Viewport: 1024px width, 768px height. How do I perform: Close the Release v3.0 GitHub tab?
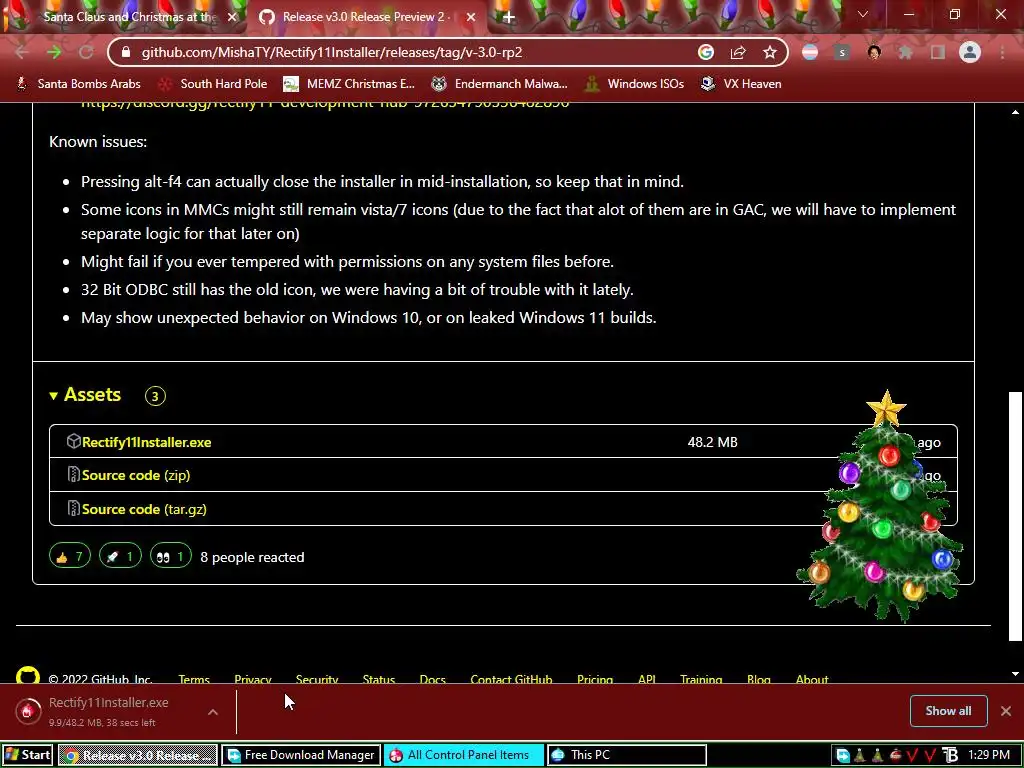click(471, 17)
